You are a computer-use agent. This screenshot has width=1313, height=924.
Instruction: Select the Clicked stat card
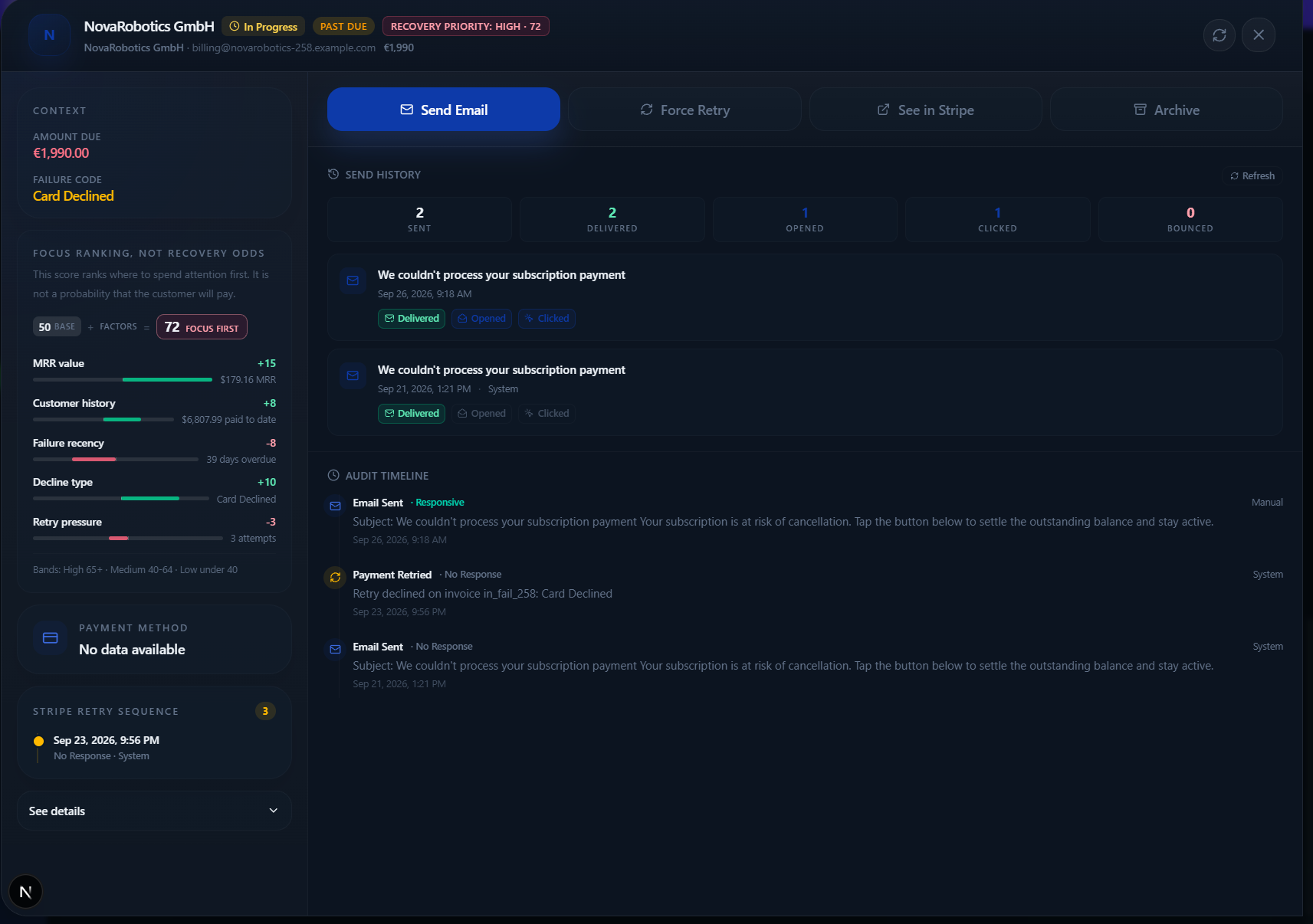pos(997,220)
